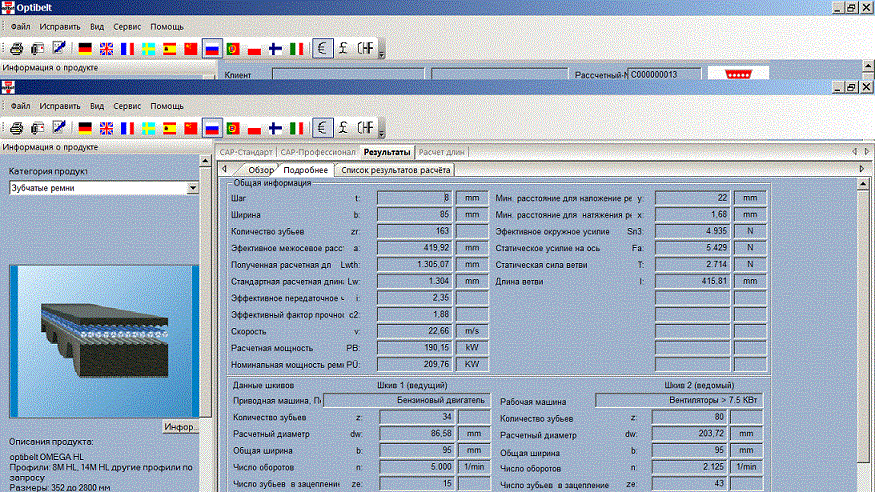Click the right tab-scroll arrow after Расчет длин
This screenshot has height=492, width=875.
pos(867,152)
